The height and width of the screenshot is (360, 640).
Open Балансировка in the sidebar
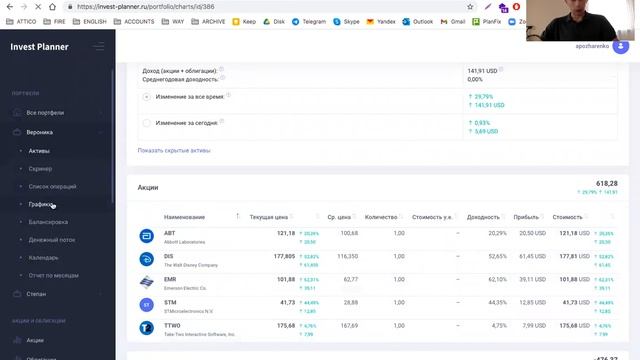coord(48,222)
